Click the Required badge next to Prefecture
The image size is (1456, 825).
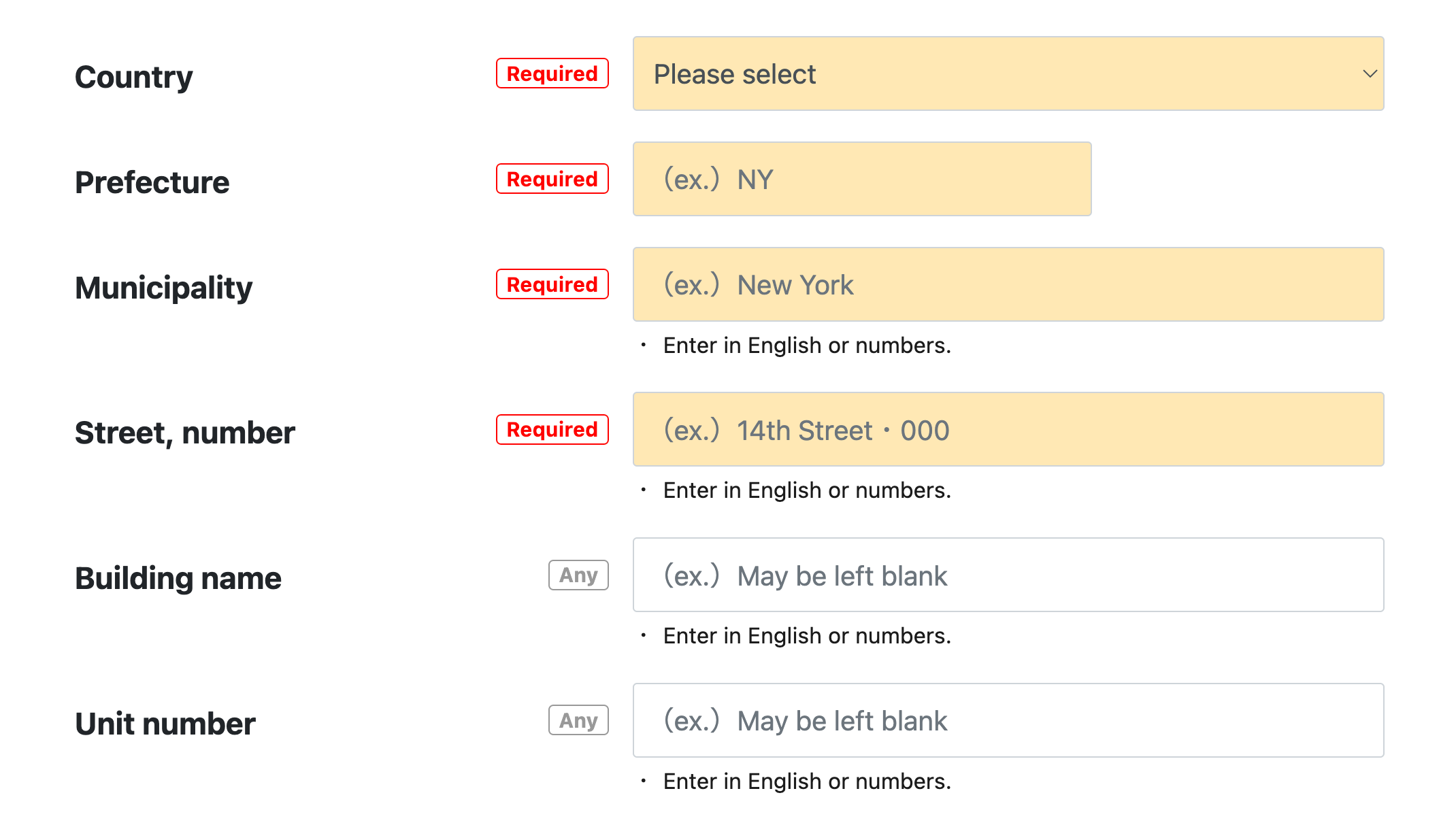pyautogui.click(x=552, y=179)
